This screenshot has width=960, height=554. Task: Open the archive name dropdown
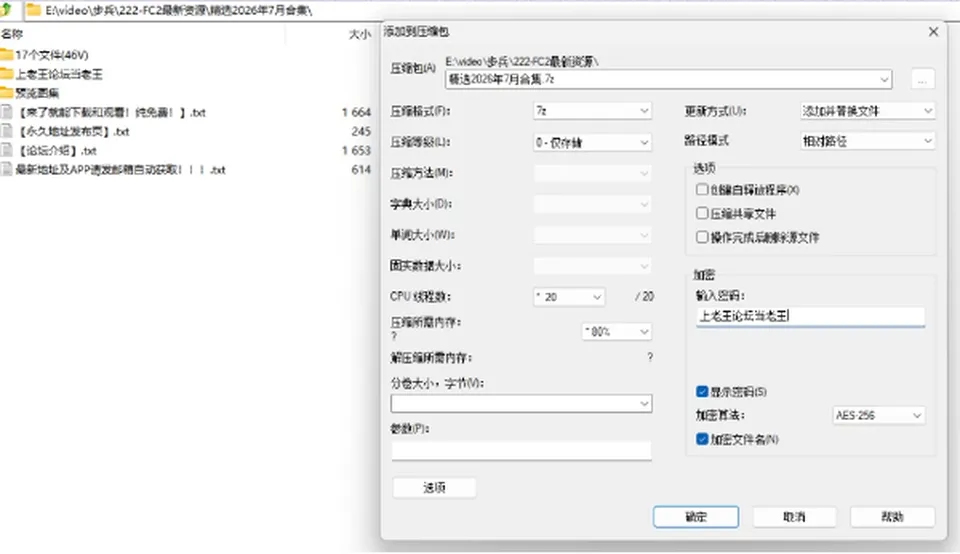pyautogui.click(x=883, y=80)
